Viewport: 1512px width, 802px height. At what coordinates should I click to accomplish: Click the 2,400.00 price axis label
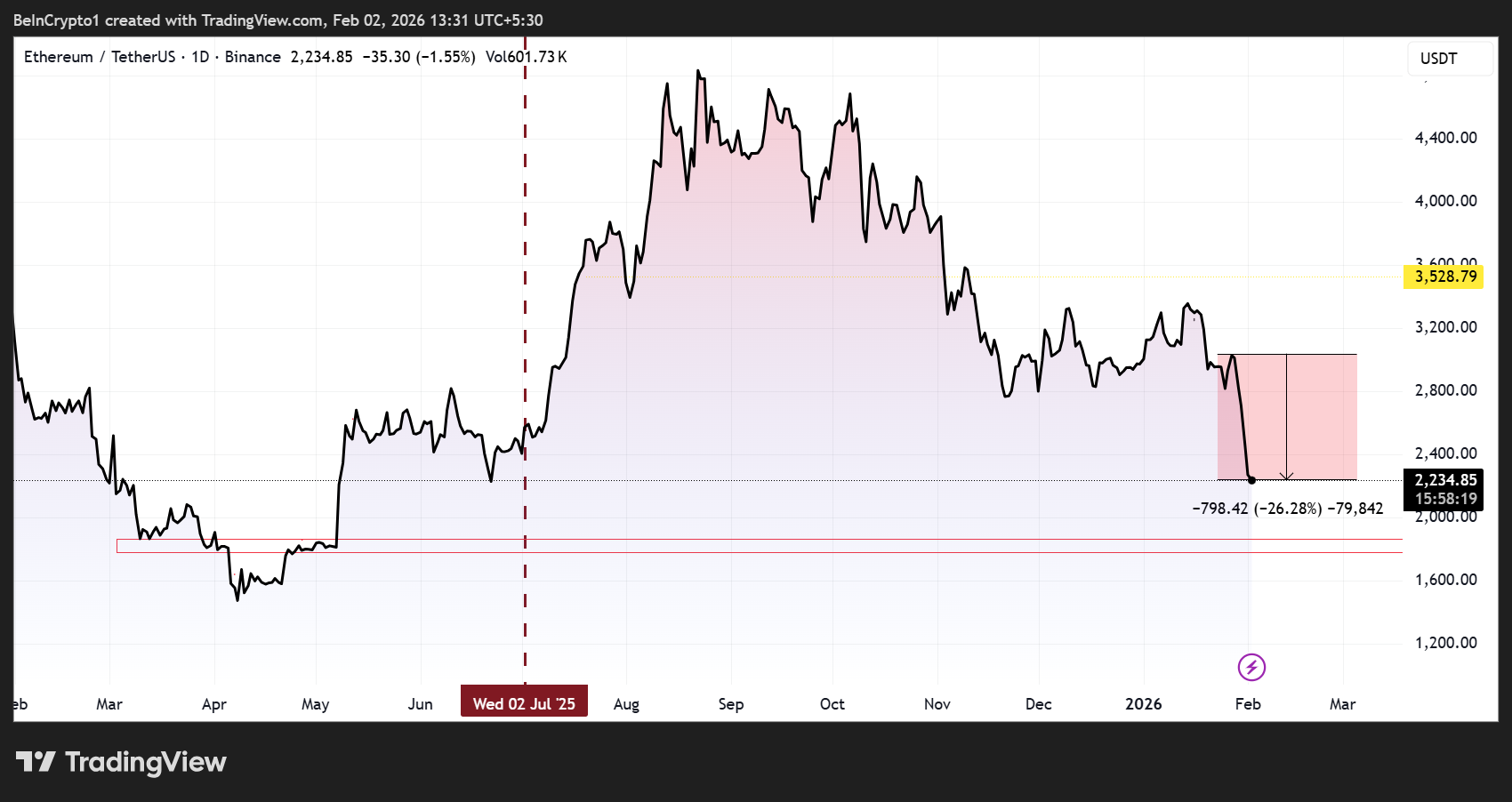[x=1445, y=453]
